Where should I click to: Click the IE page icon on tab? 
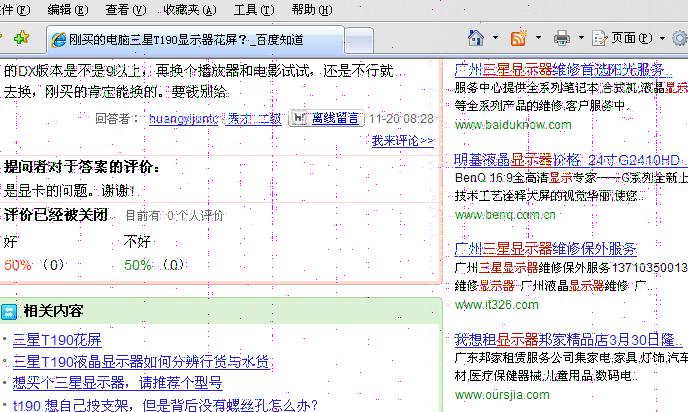click(58, 40)
